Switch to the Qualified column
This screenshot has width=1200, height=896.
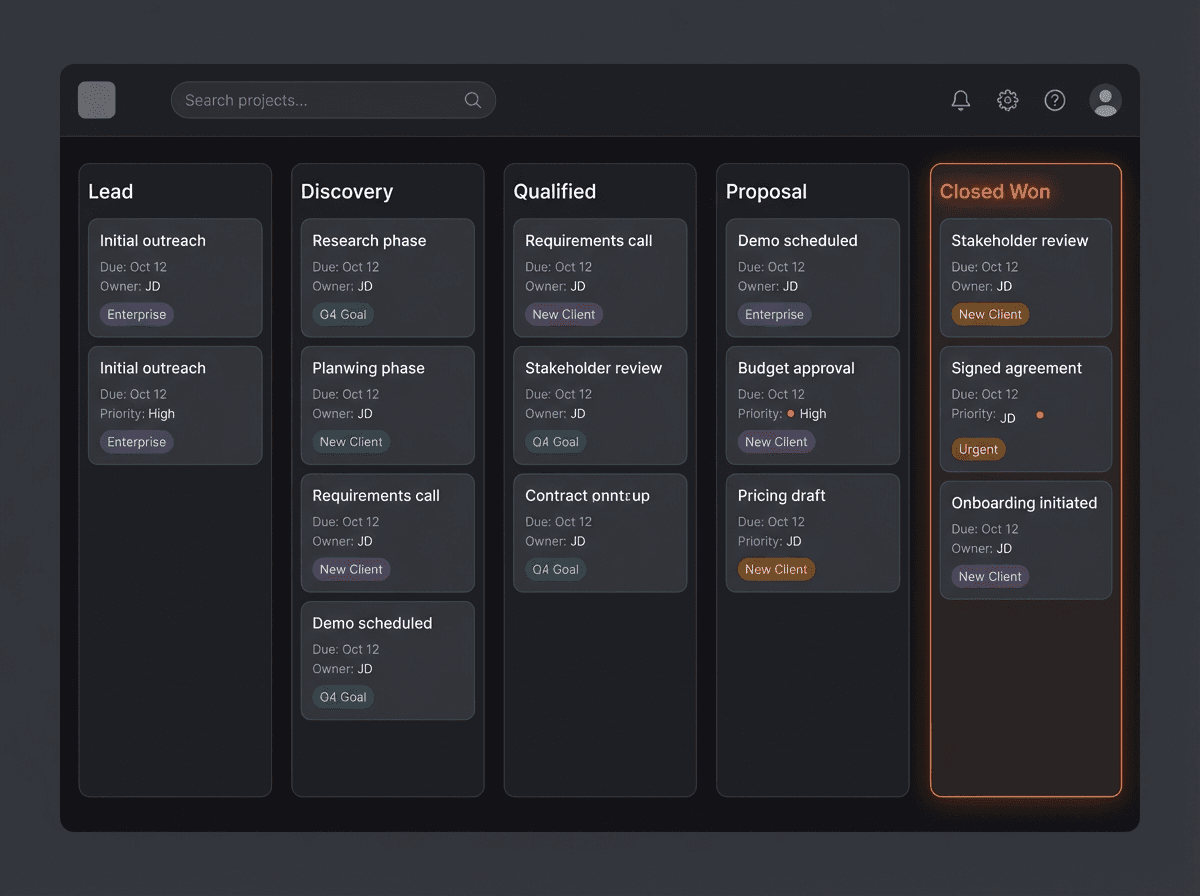click(x=554, y=191)
